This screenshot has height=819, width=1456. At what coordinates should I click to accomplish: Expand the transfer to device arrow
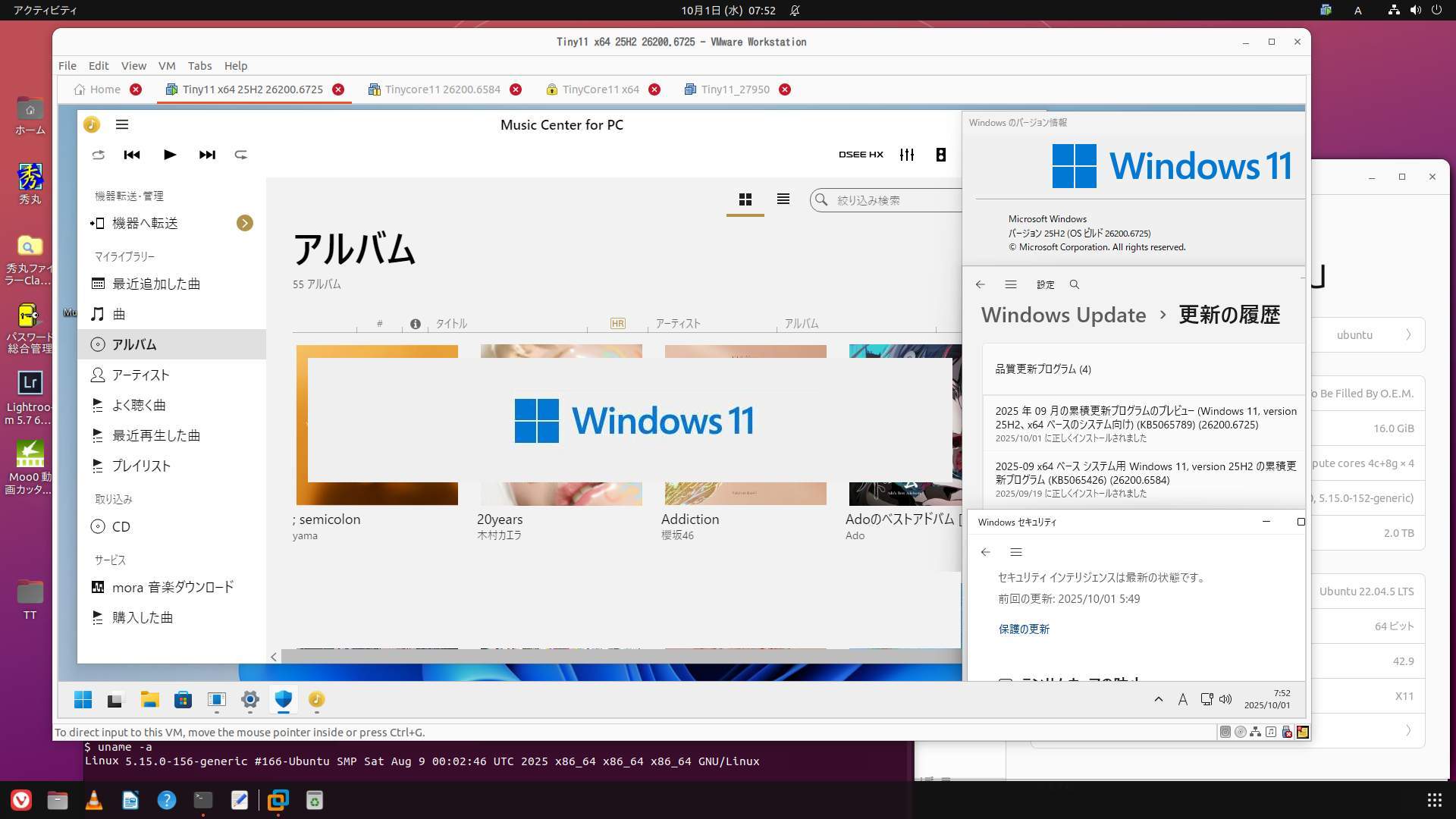(x=244, y=223)
